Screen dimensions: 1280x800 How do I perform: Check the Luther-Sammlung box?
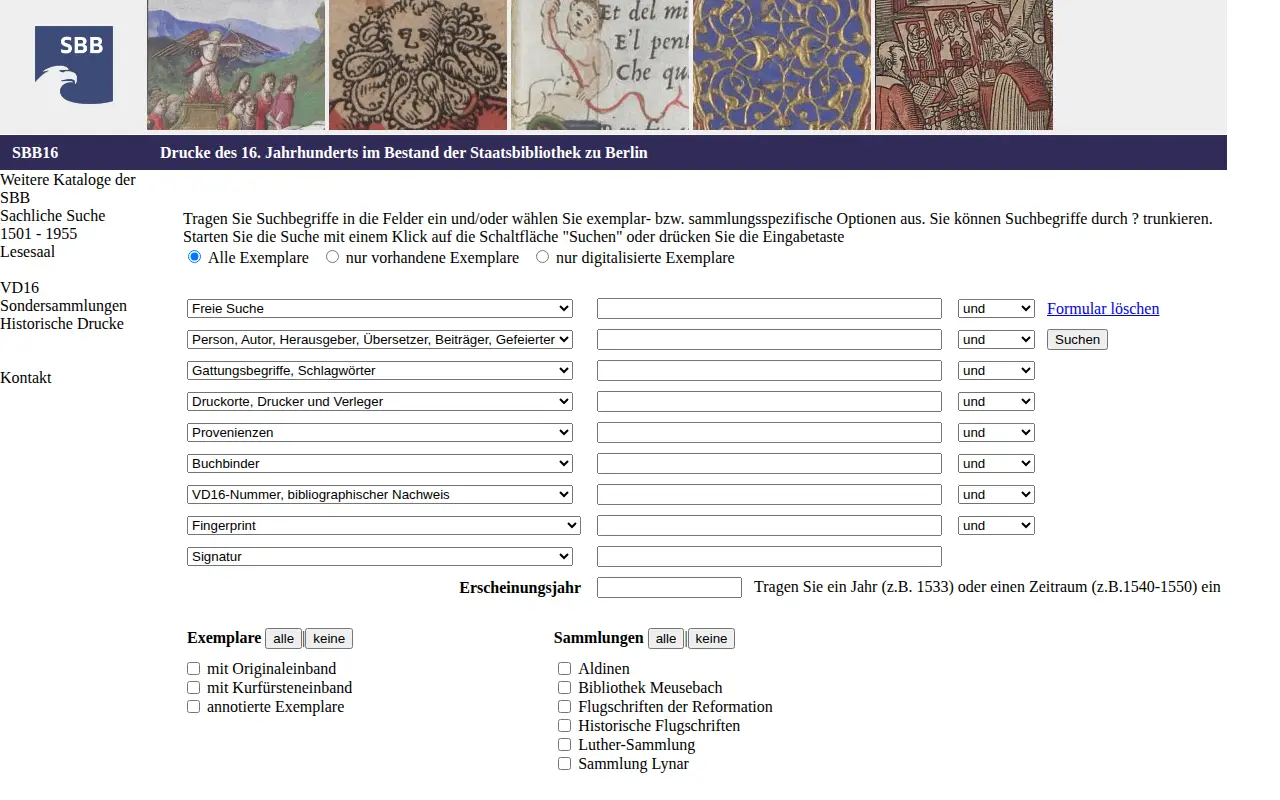click(565, 745)
